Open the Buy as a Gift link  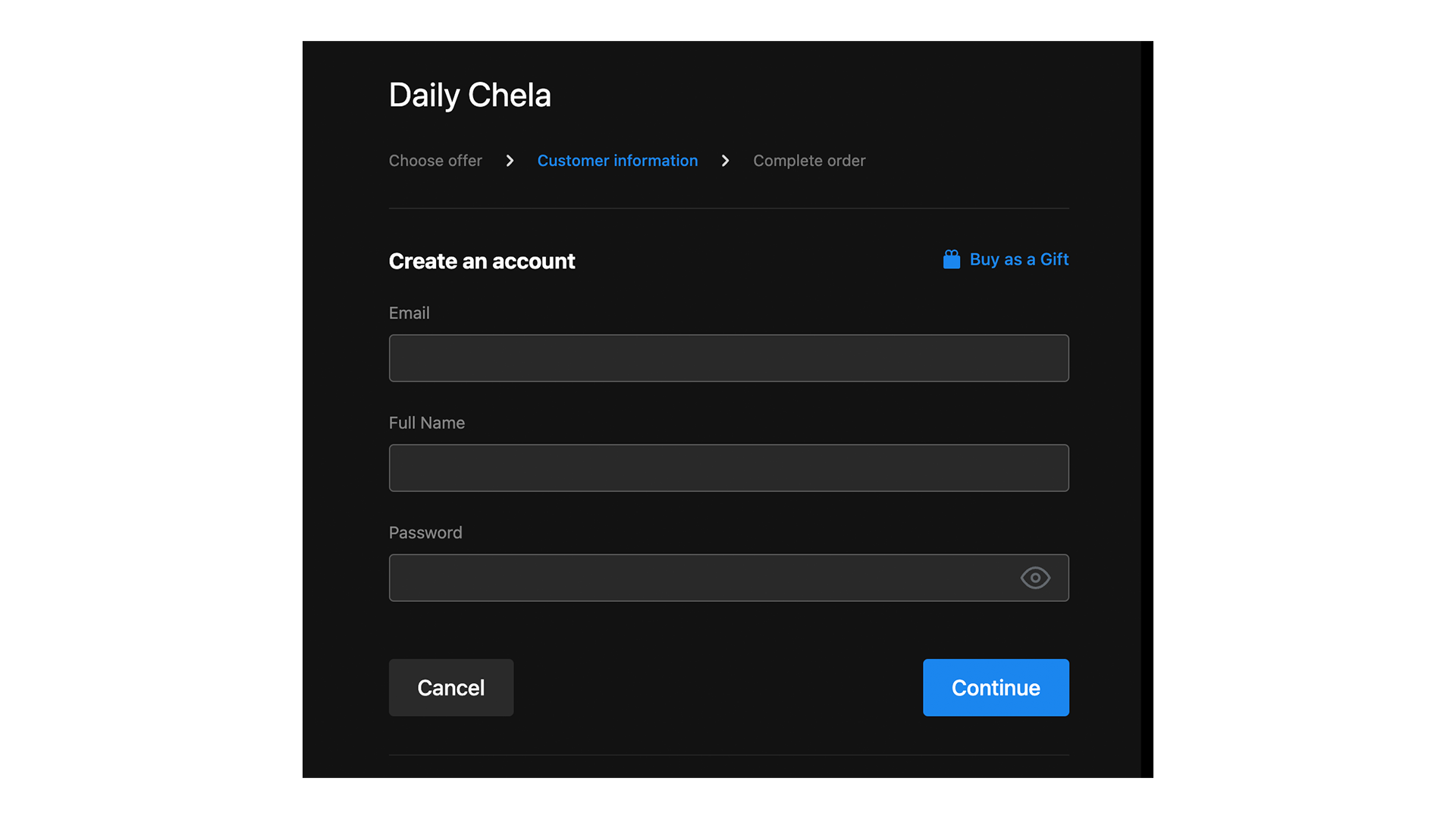pos(1018,259)
